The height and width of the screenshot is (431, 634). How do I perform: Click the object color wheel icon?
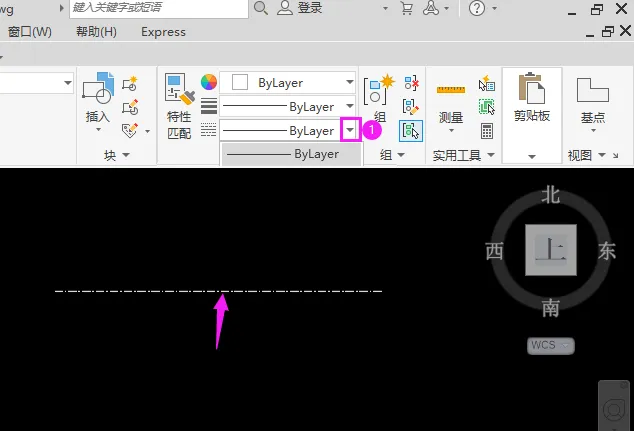coord(209,82)
